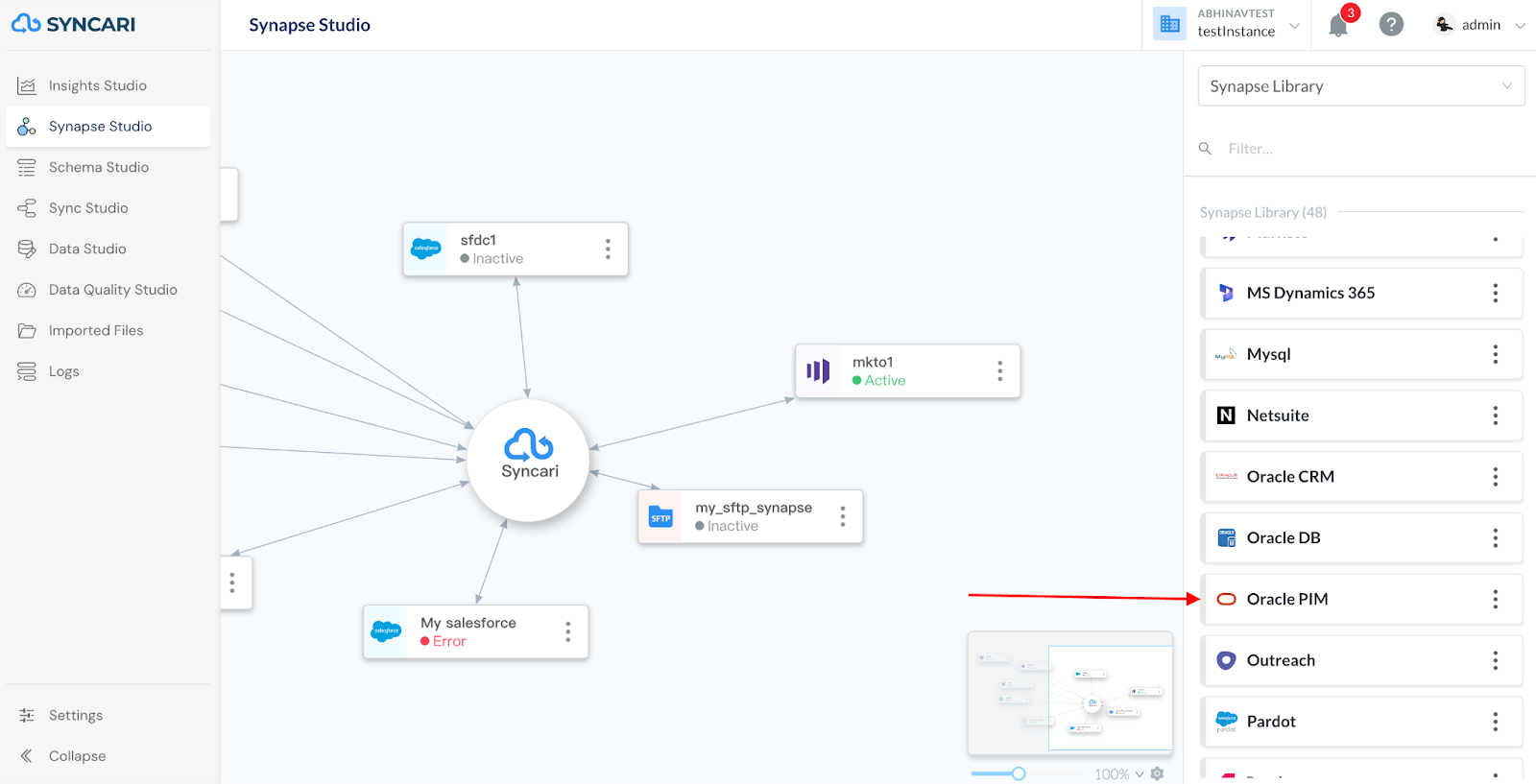Click the mkto1 Active status text
The image size is (1536, 784).
[885, 381]
